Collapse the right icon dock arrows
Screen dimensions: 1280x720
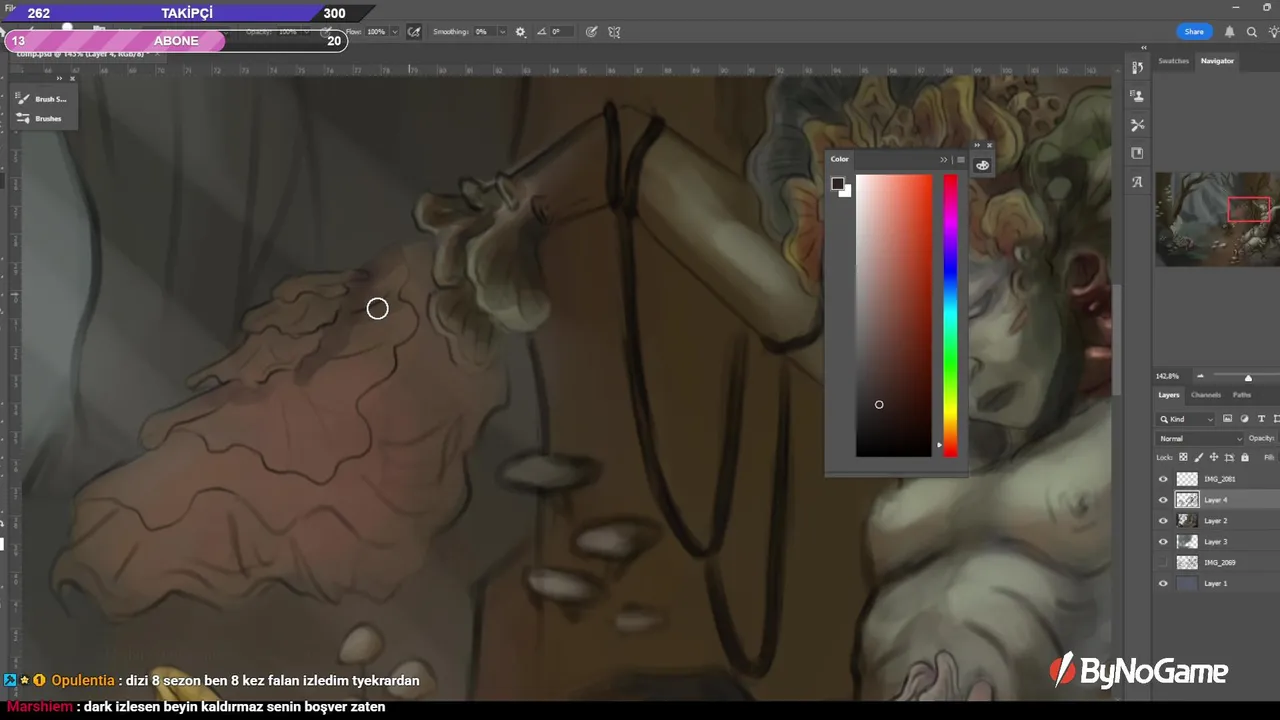point(1144,48)
